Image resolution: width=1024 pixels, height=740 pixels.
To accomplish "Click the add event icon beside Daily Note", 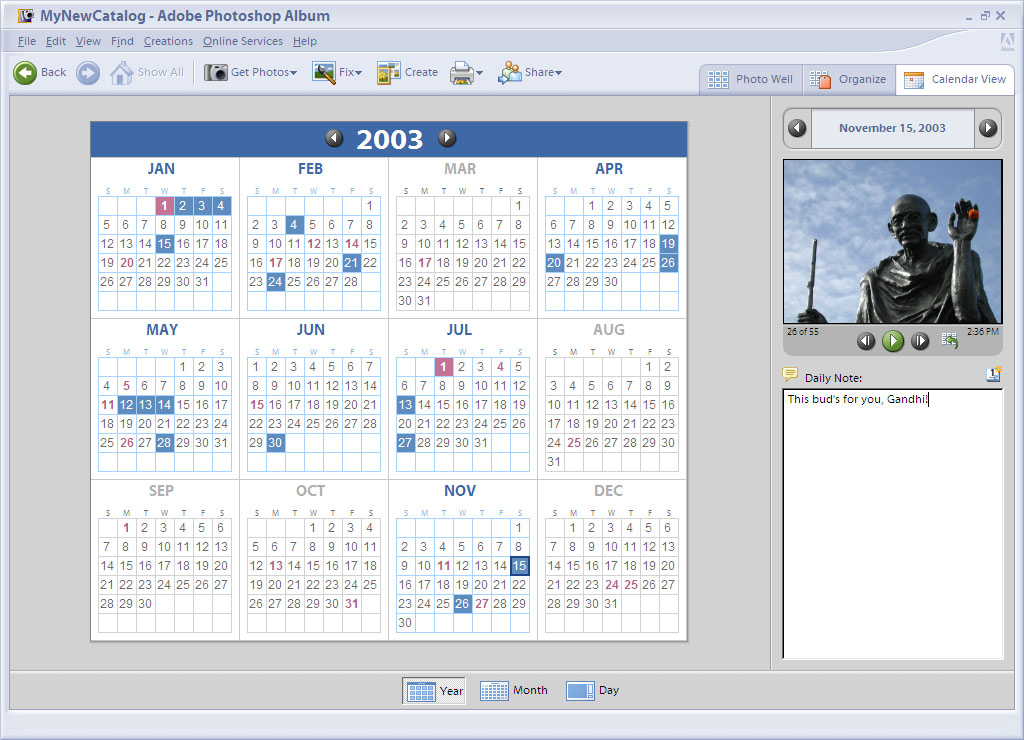I will tap(993, 375).
